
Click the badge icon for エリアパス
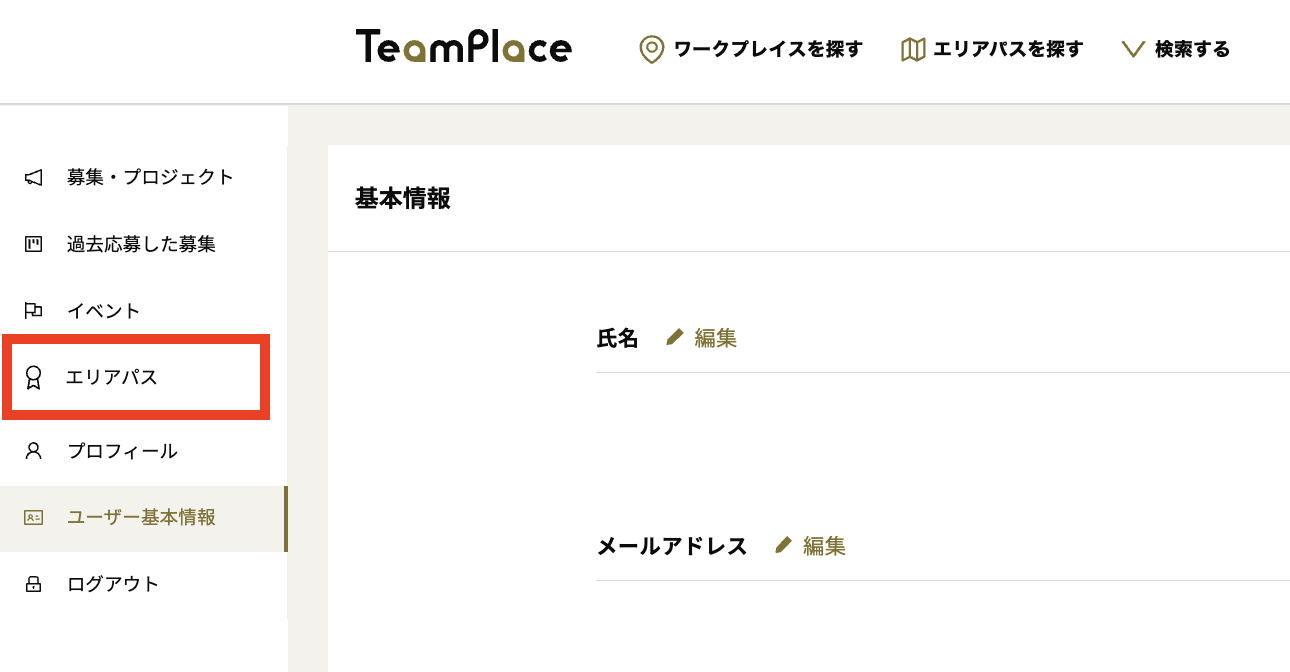(31, 377)
